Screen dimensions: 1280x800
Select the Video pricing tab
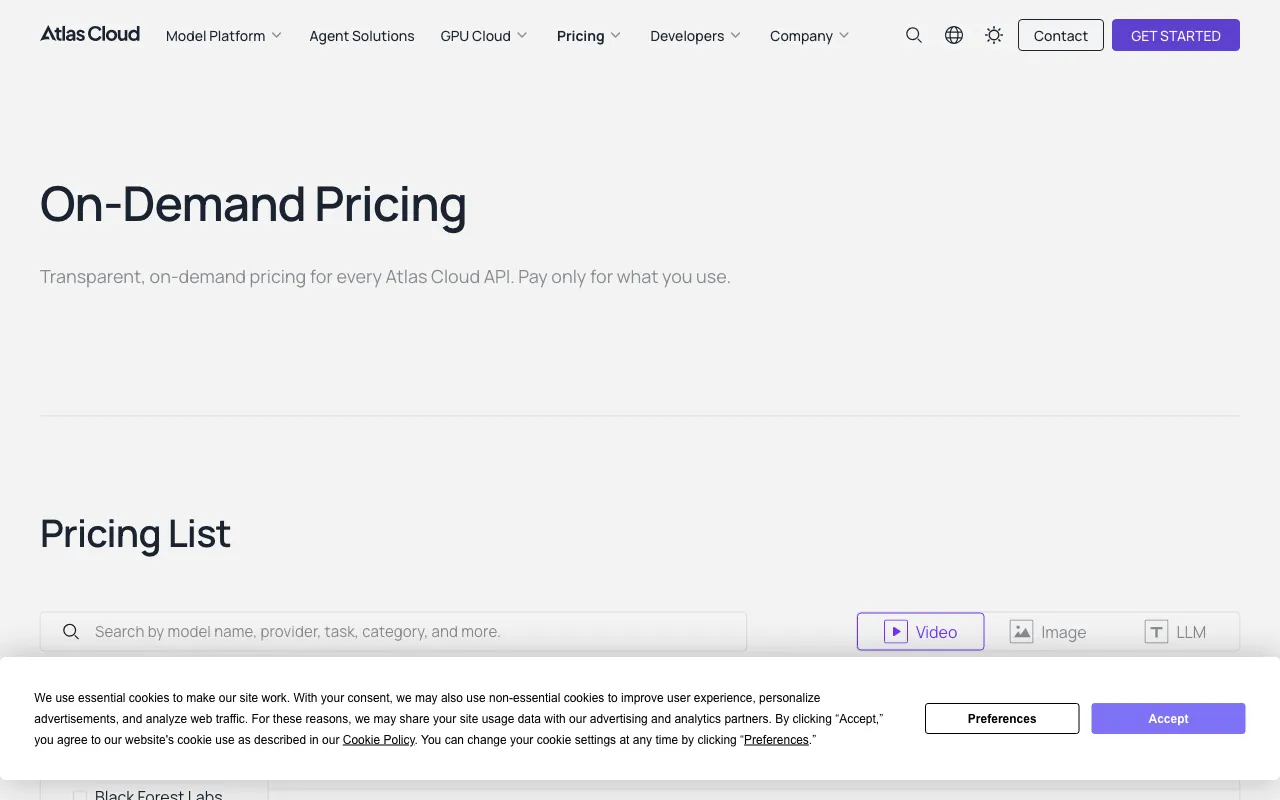pyautogui.click(x=921, y=631)
